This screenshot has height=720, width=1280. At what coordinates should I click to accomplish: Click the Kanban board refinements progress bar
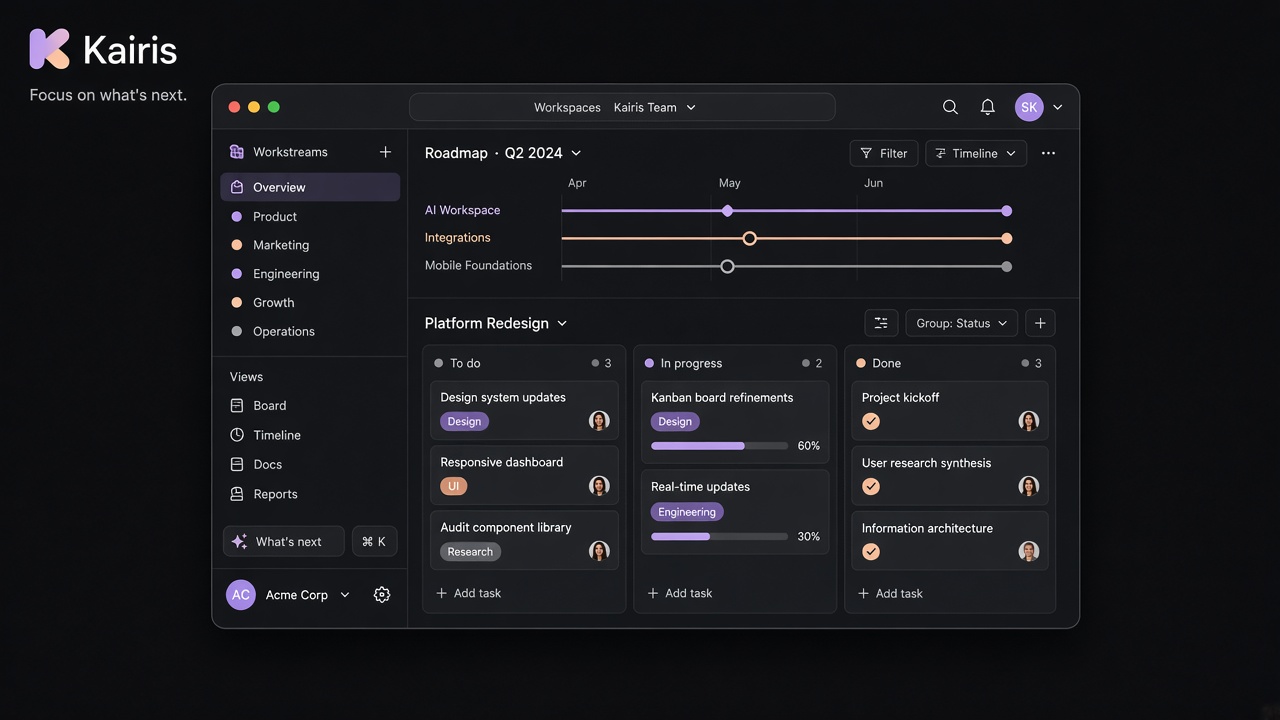(x=718, y=446)
